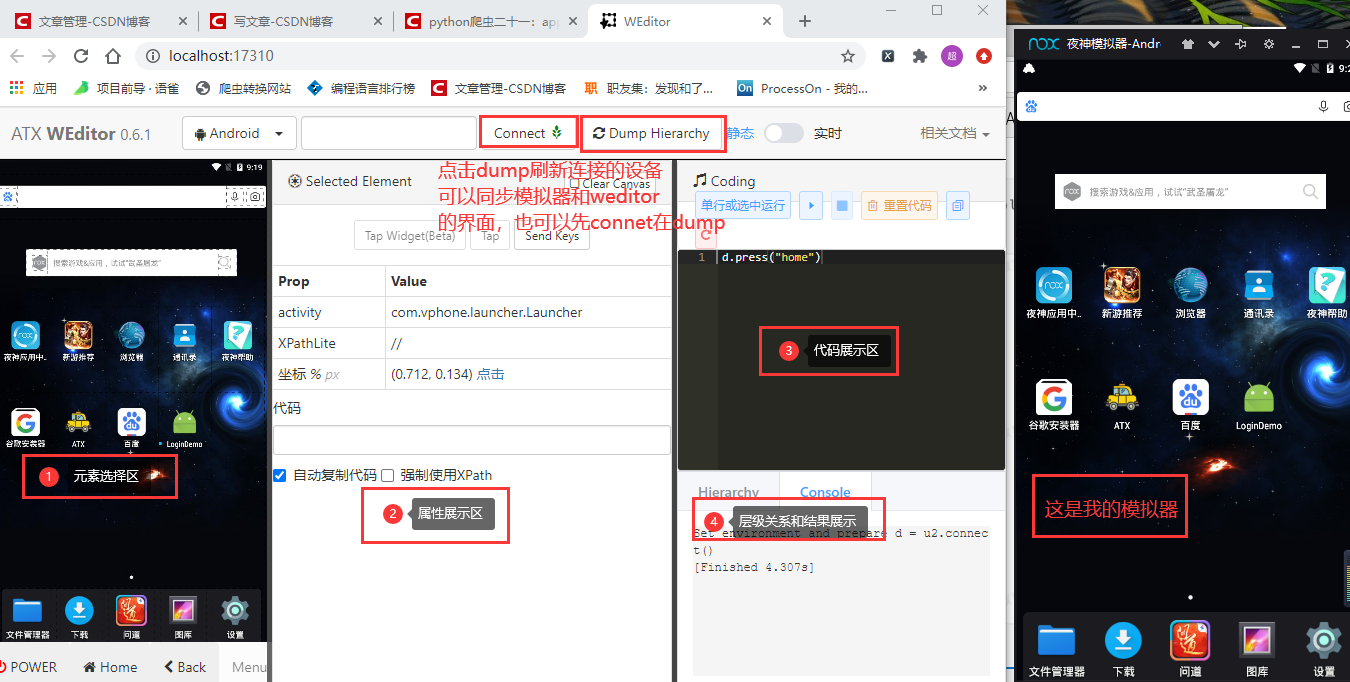Click the 通讯录 contacts icon in the emulator

[x=1258, y=287]
